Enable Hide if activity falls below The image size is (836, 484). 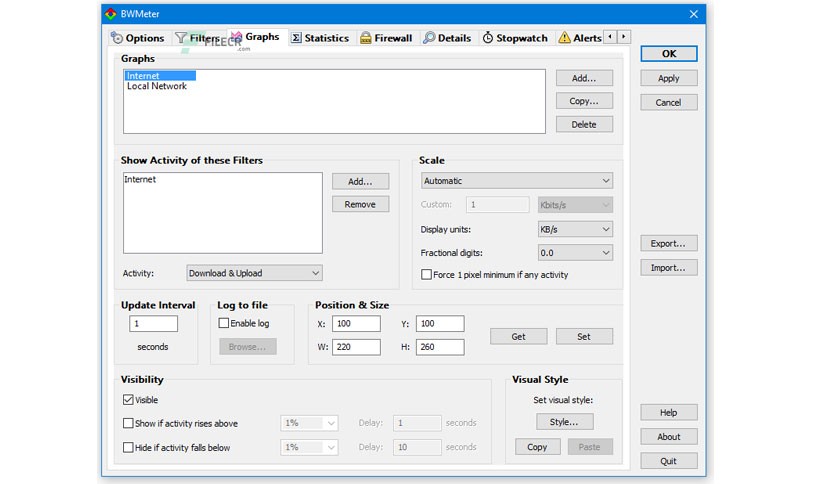(x=128, y=447)
